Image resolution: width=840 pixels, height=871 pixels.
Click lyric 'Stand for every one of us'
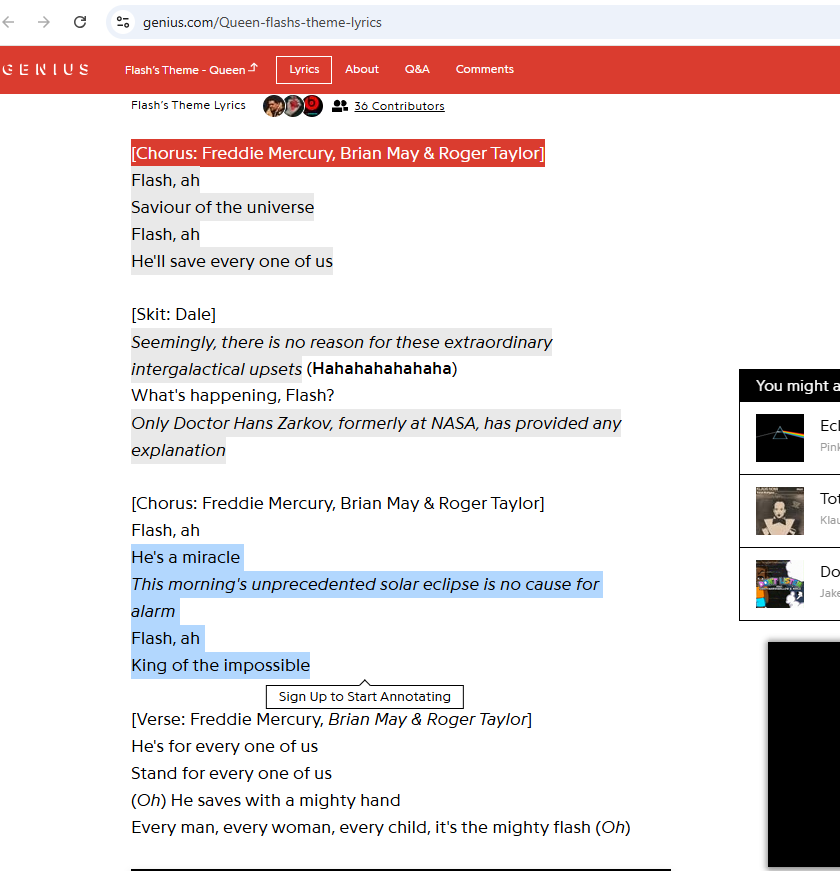tap(231, 773)
